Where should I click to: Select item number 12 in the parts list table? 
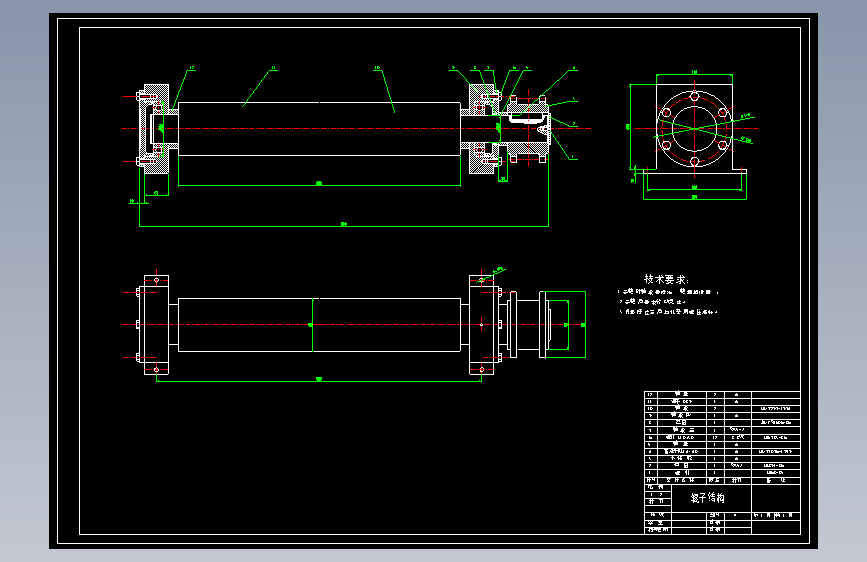tap(650, 394)
